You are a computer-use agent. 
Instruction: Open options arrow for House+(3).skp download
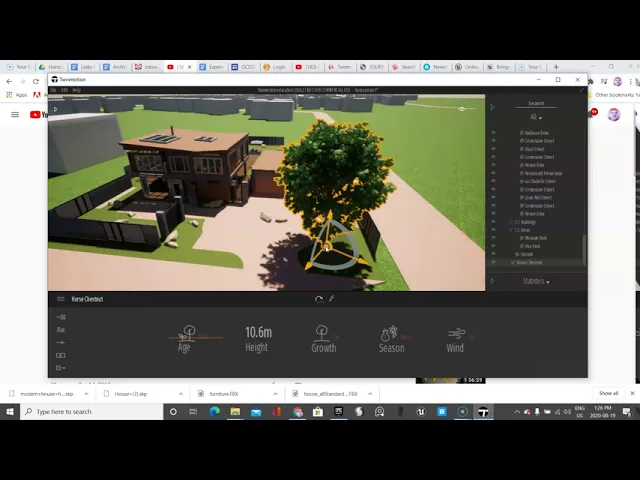click(181, 394)
